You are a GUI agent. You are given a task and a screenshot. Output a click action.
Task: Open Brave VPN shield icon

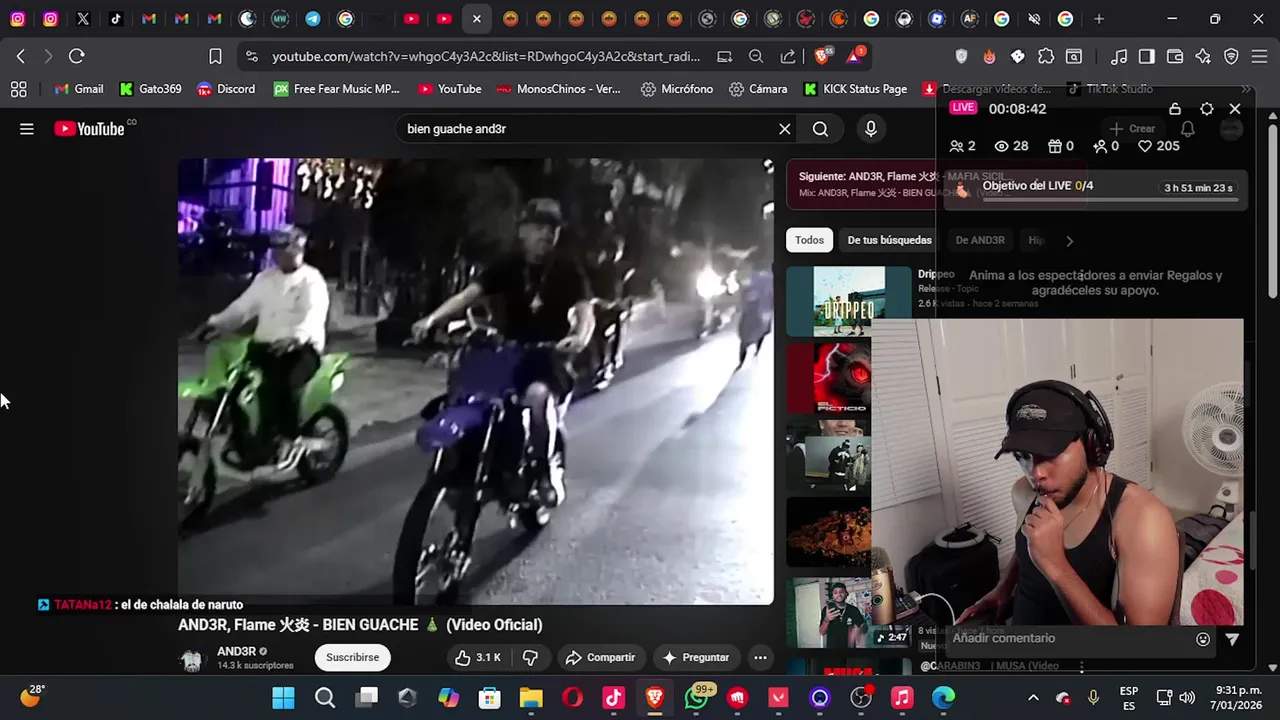click(x=1231, y=56)
